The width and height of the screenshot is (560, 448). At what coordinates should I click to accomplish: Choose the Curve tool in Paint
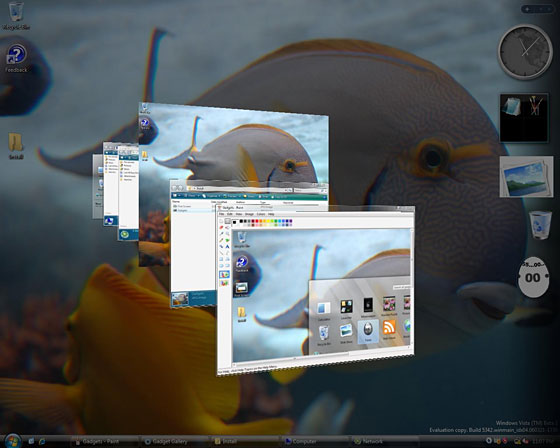pos(228,253)
